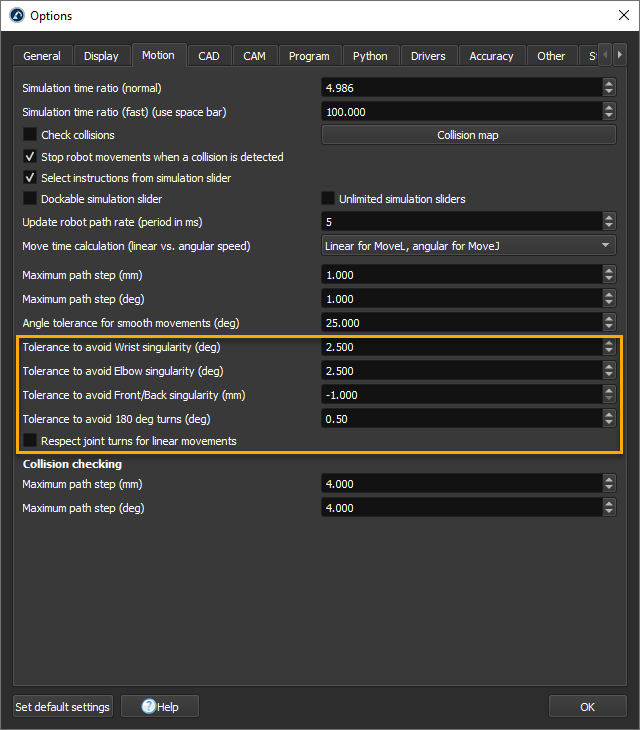The height and width of the screenshot is (730, 640).
Task: Increase the Update robot path rate
Action: (609, 218)
